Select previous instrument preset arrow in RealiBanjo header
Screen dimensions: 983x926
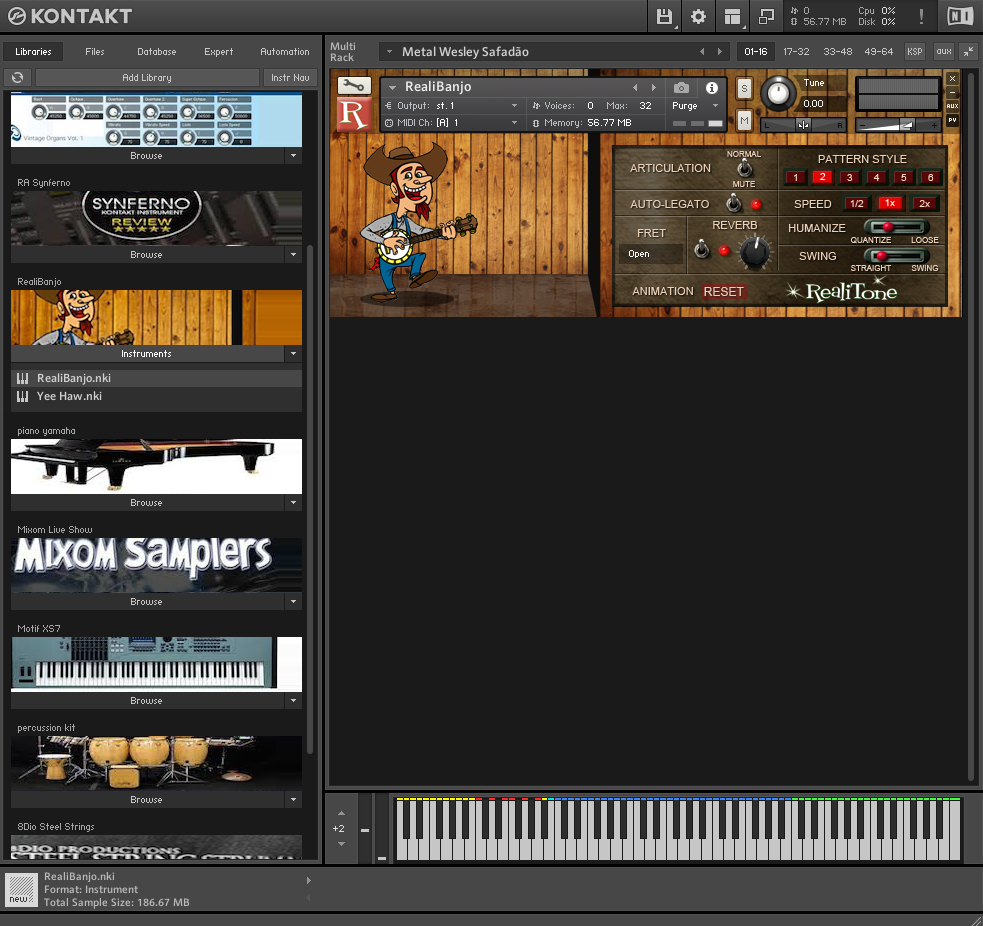tap(635, 87)
